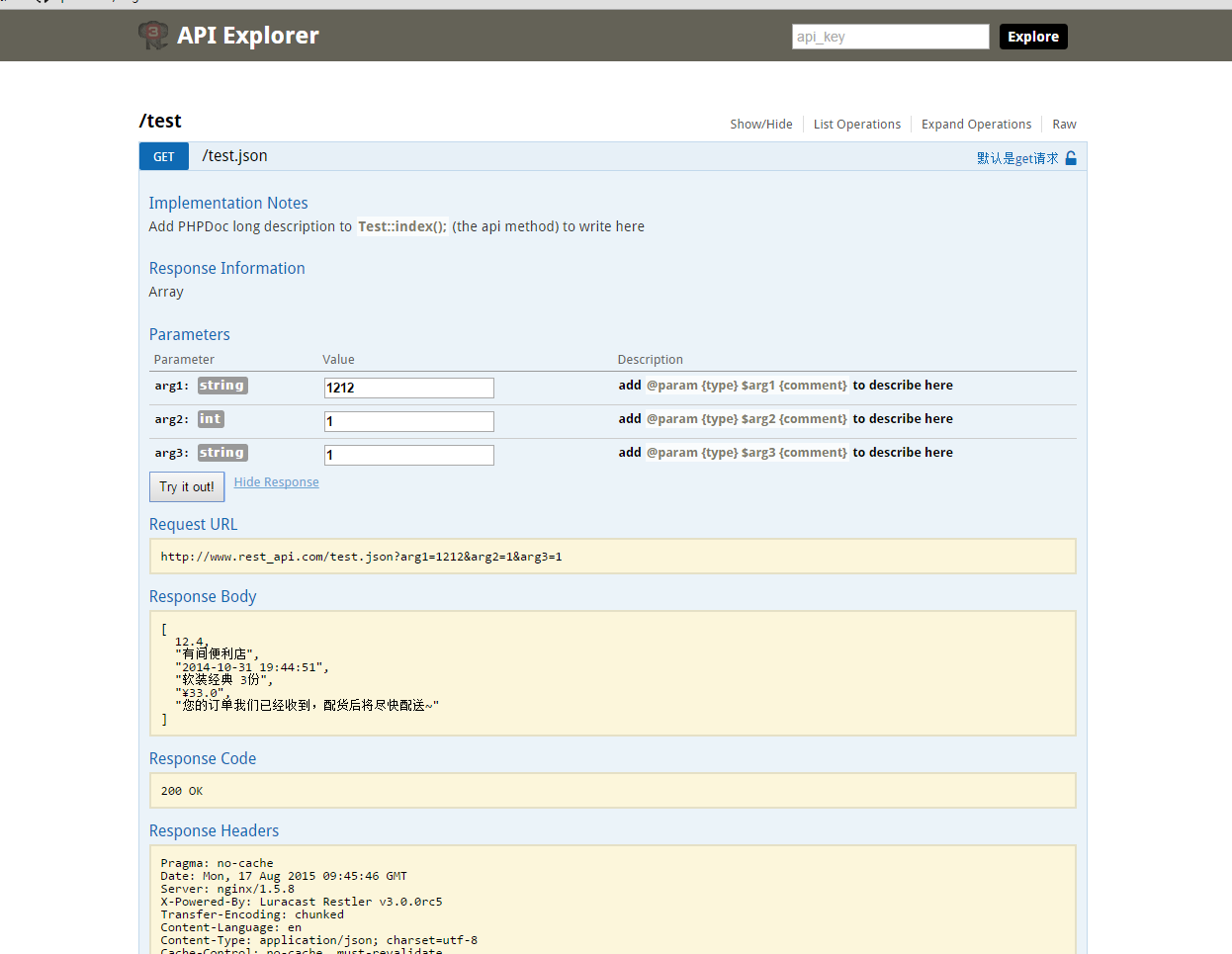Click the Description column header
This screenshot has height=954, width=1232.
coord(651,360)
